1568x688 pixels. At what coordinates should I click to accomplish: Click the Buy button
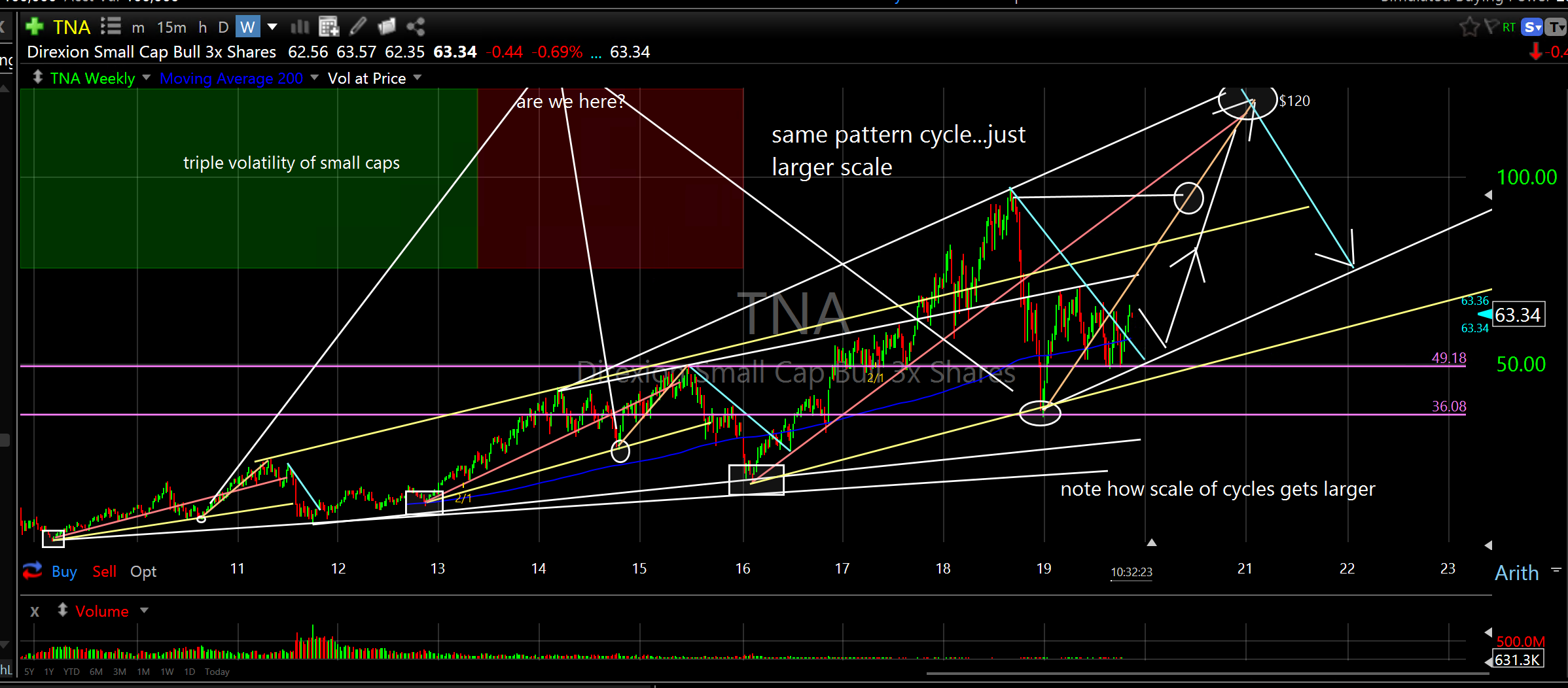(64, 572)
